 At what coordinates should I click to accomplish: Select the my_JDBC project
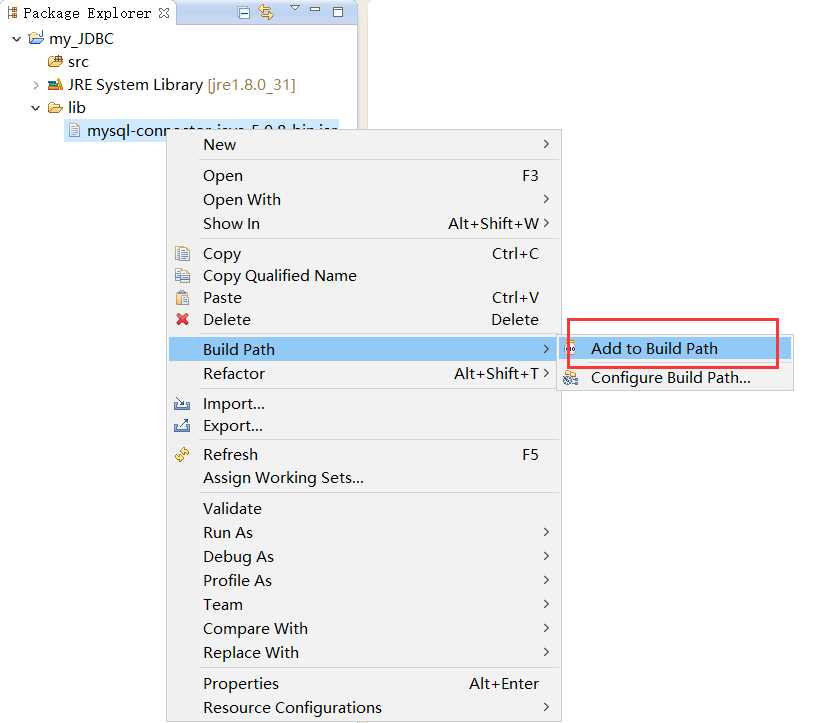(81, 39)
